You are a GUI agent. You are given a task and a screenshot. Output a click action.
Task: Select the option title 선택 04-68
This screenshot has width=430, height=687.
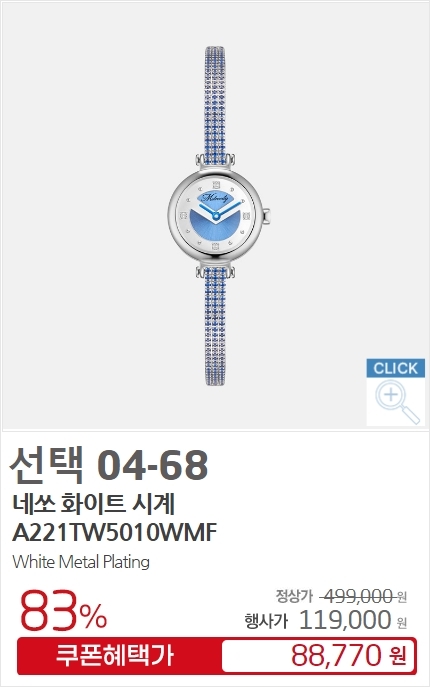click(x=109, y=465)
